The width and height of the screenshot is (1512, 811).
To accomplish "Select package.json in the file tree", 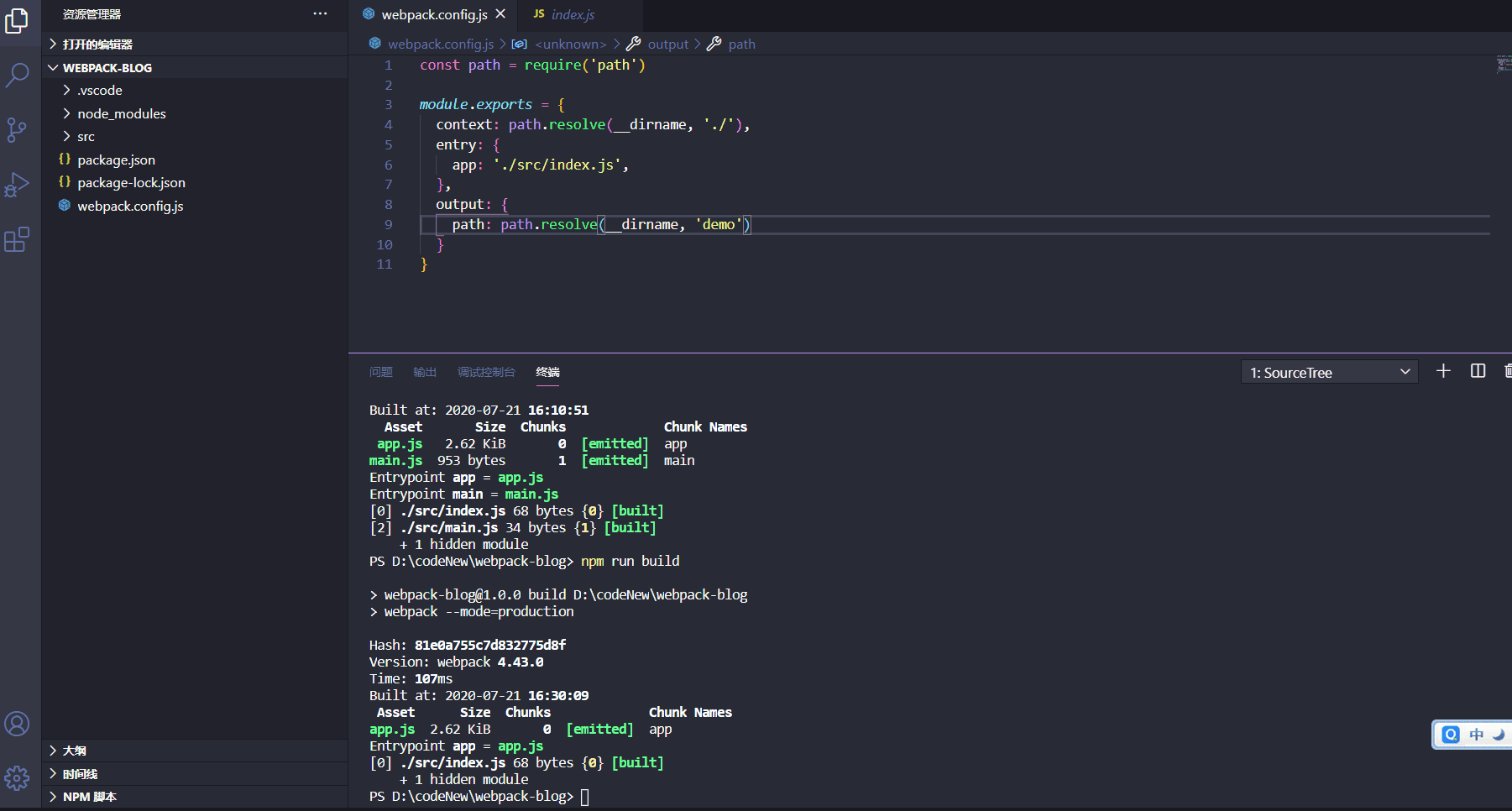I will pyautogui.click(x=116, y=159).
